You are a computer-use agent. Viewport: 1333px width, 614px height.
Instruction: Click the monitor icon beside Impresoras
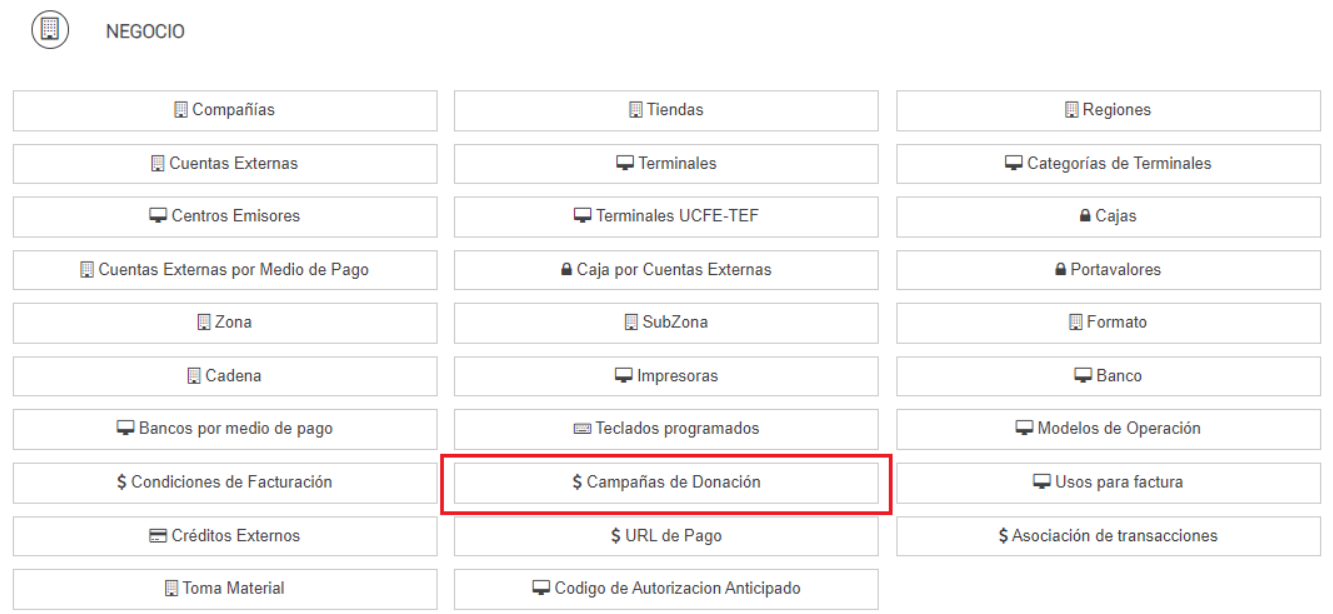[624, 376]
